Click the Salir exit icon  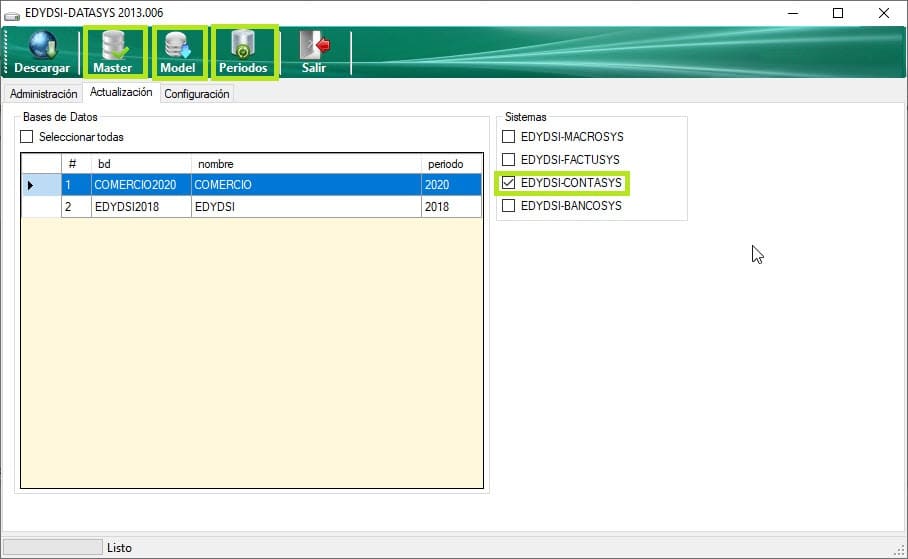[x=314, y=47]
